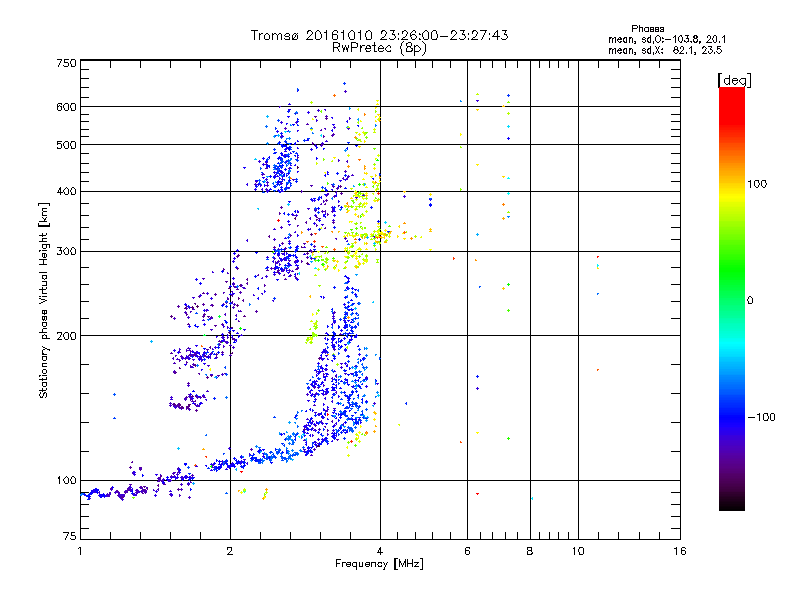
Task: Click the y-axis label '300'
Action: coord(66,251)
